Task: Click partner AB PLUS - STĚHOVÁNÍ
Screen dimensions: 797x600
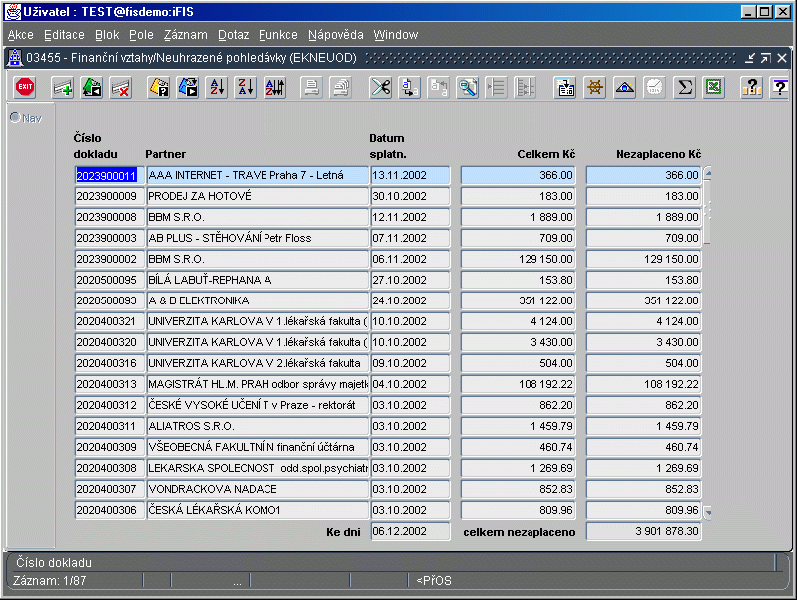Action: pyautogui.click(x=257, y=238)
